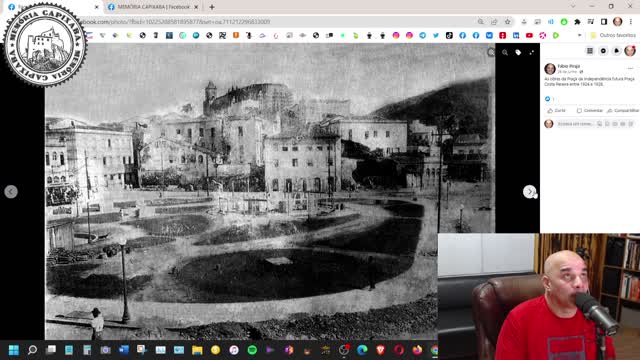The image size is (640, 360).
Task: Open Microsoft Word from the taskbar
Action: (x=124, y=350)
